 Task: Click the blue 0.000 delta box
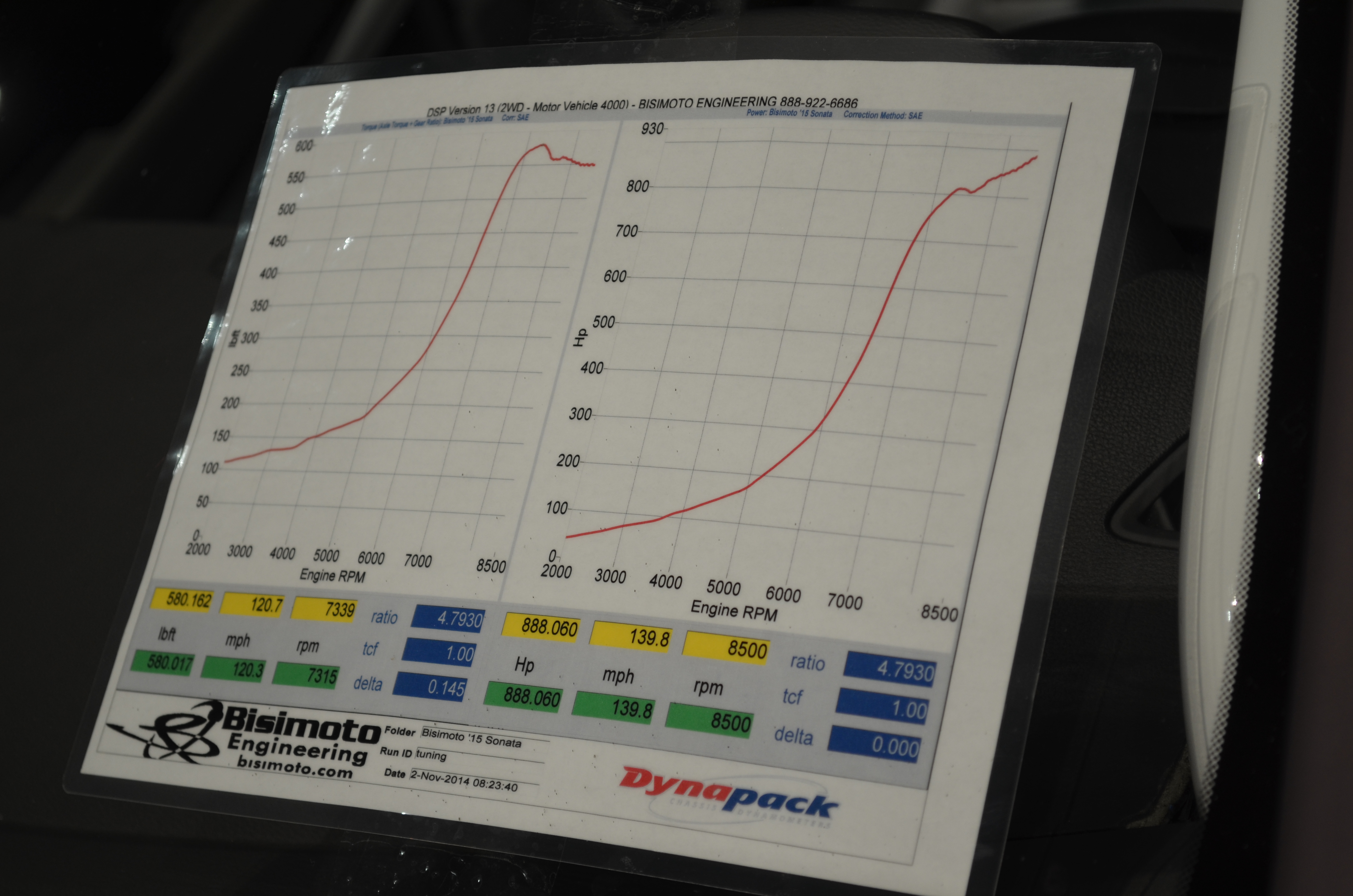click(x=875, y=744)
